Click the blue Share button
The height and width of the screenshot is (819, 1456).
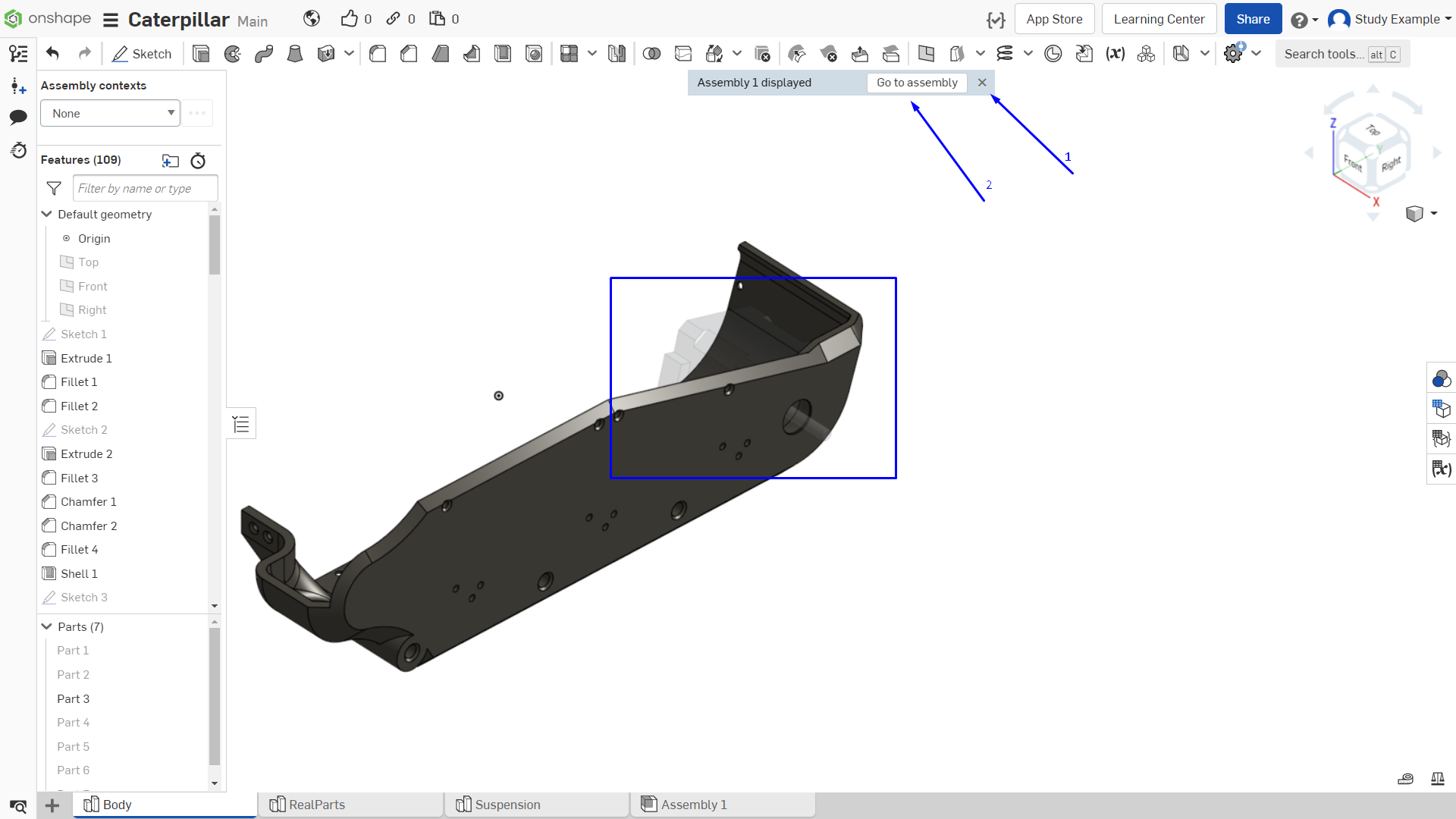pyautogui.click(x=1253, y=19)
